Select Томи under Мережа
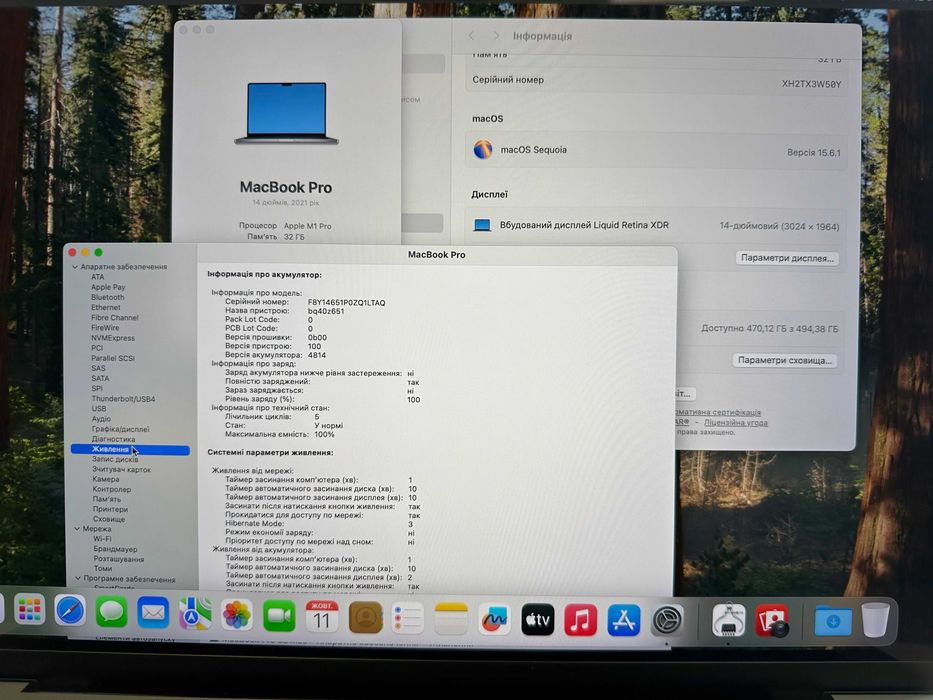 (102, 568)
